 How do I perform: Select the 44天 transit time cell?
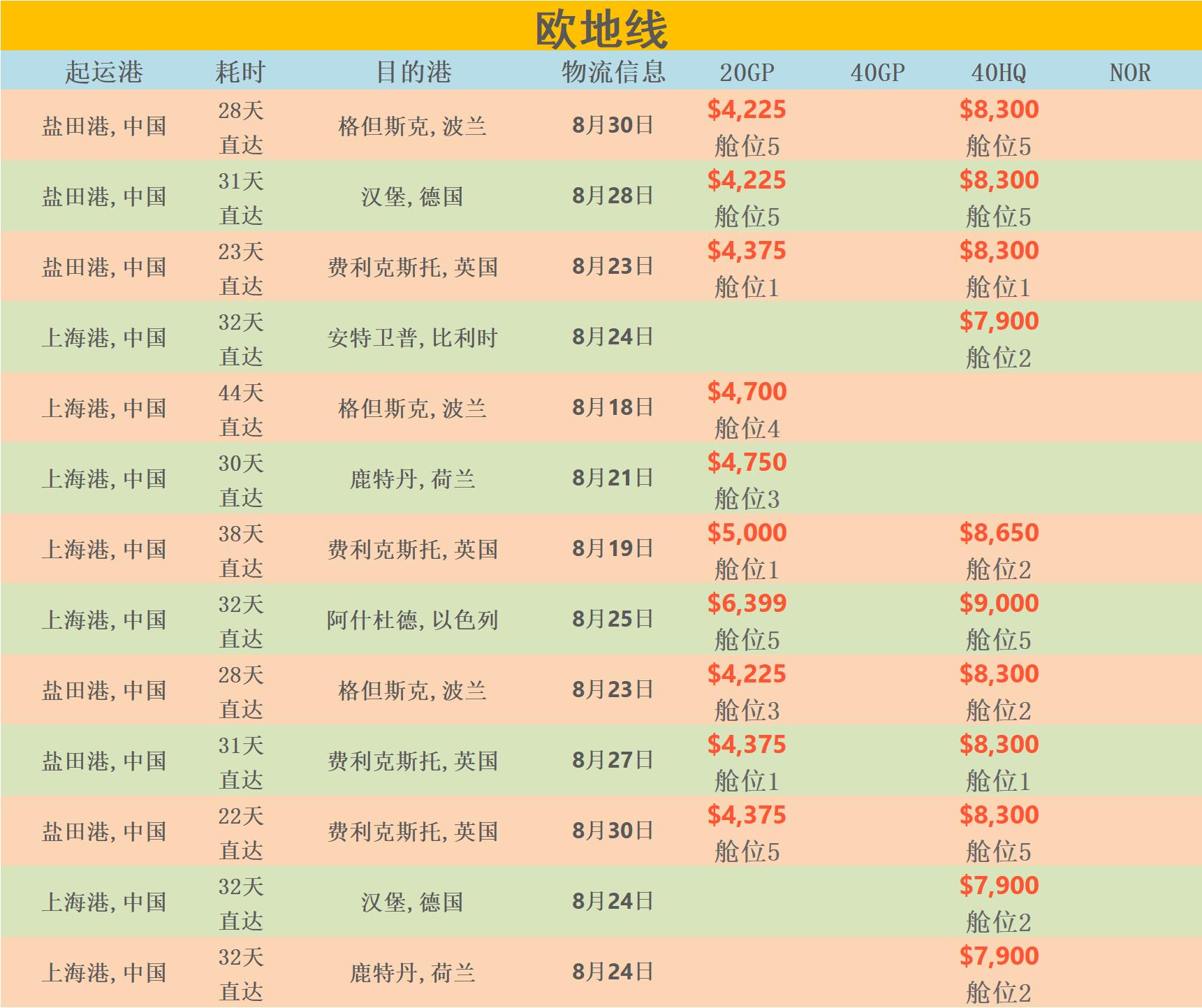(241, 393)
